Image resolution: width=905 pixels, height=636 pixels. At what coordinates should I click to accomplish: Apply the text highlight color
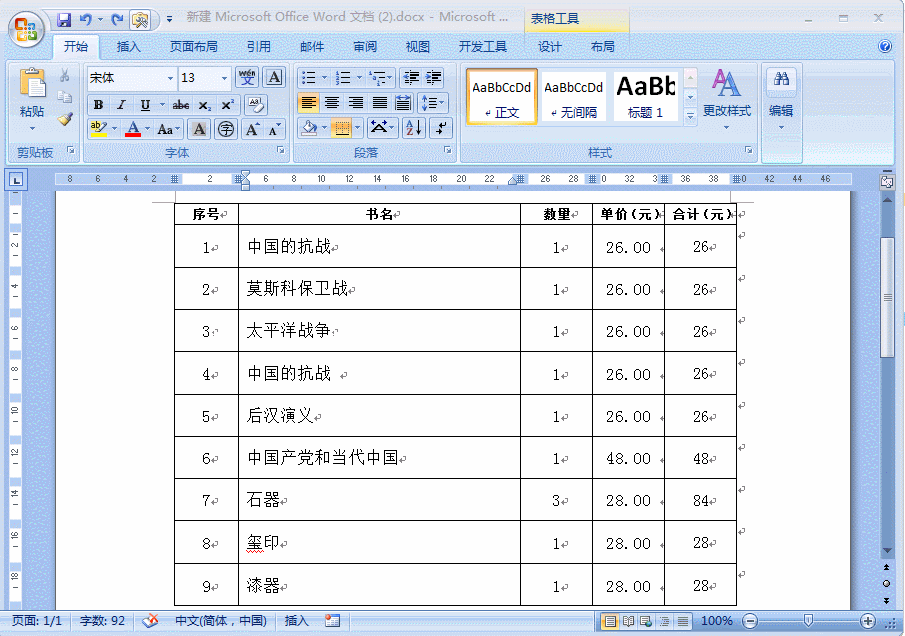[x=99, y=129]
